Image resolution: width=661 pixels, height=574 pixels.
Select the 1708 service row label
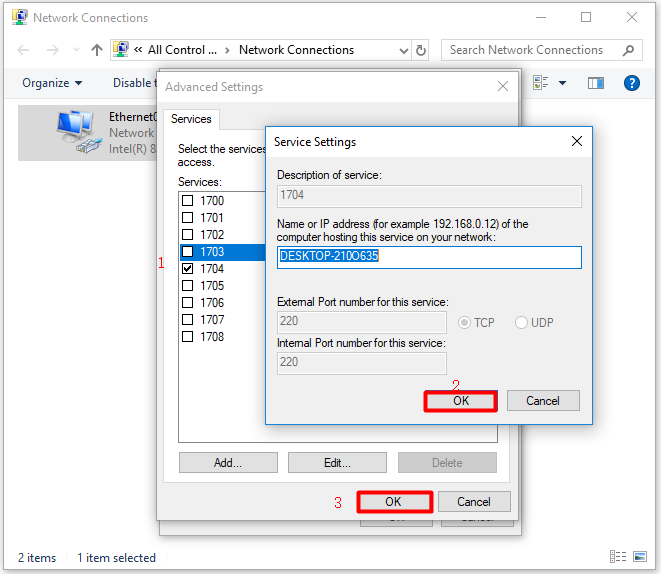click(212, 336)
